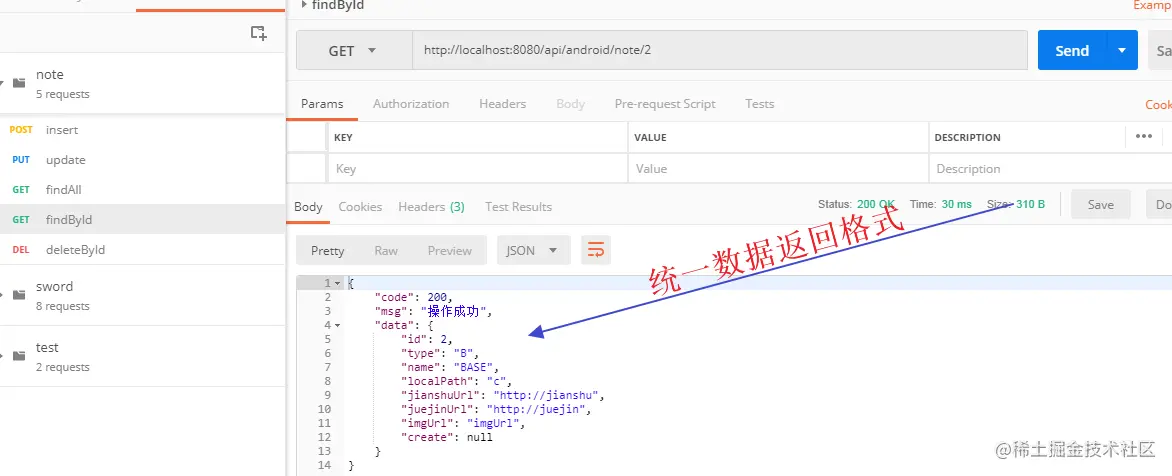This screenshot has width=1172, height=476.
Task: Open the Send button dropdown arrow
Action: [1122, 51]
